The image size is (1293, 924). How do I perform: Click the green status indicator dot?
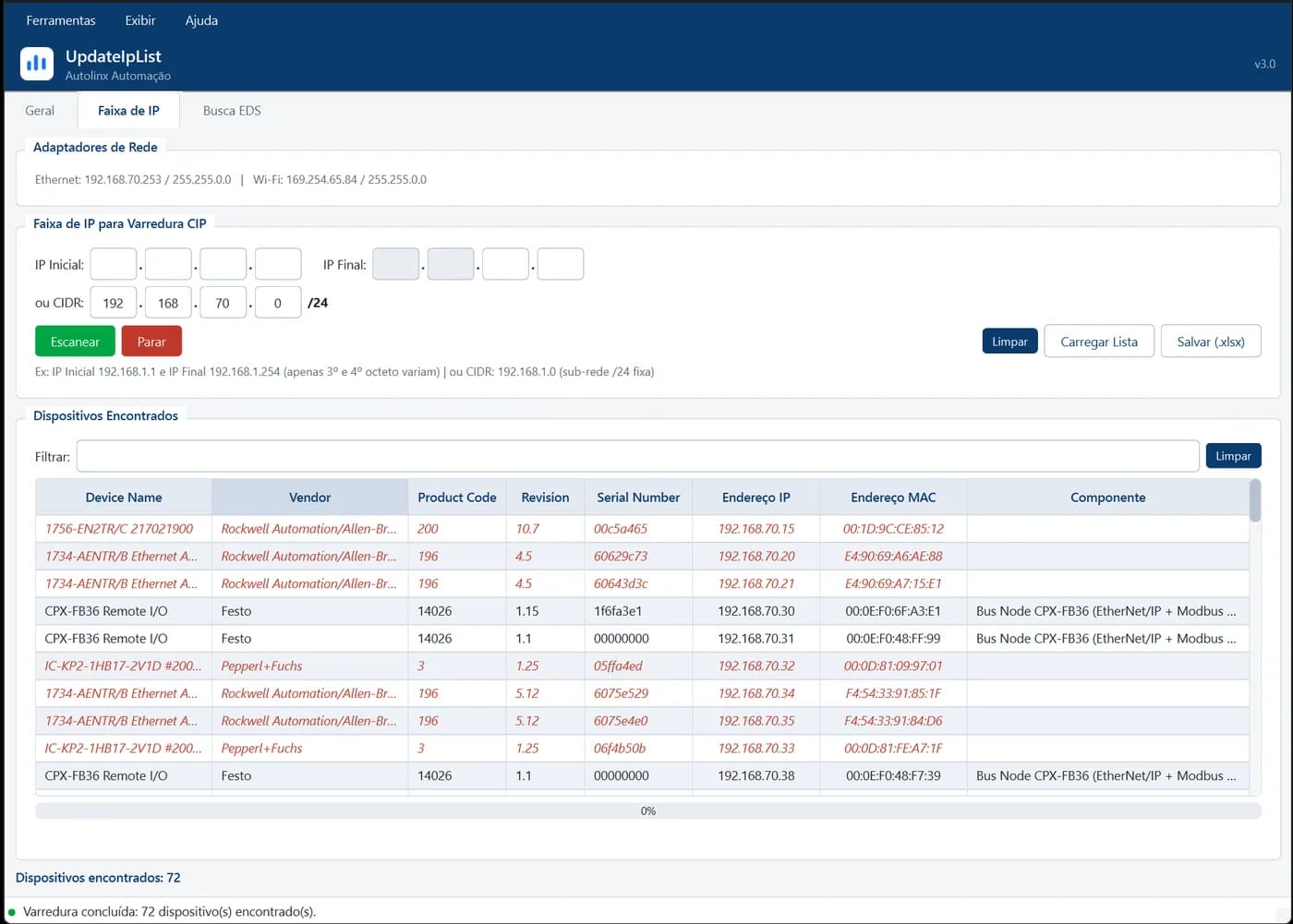click(x=12, y=912)
